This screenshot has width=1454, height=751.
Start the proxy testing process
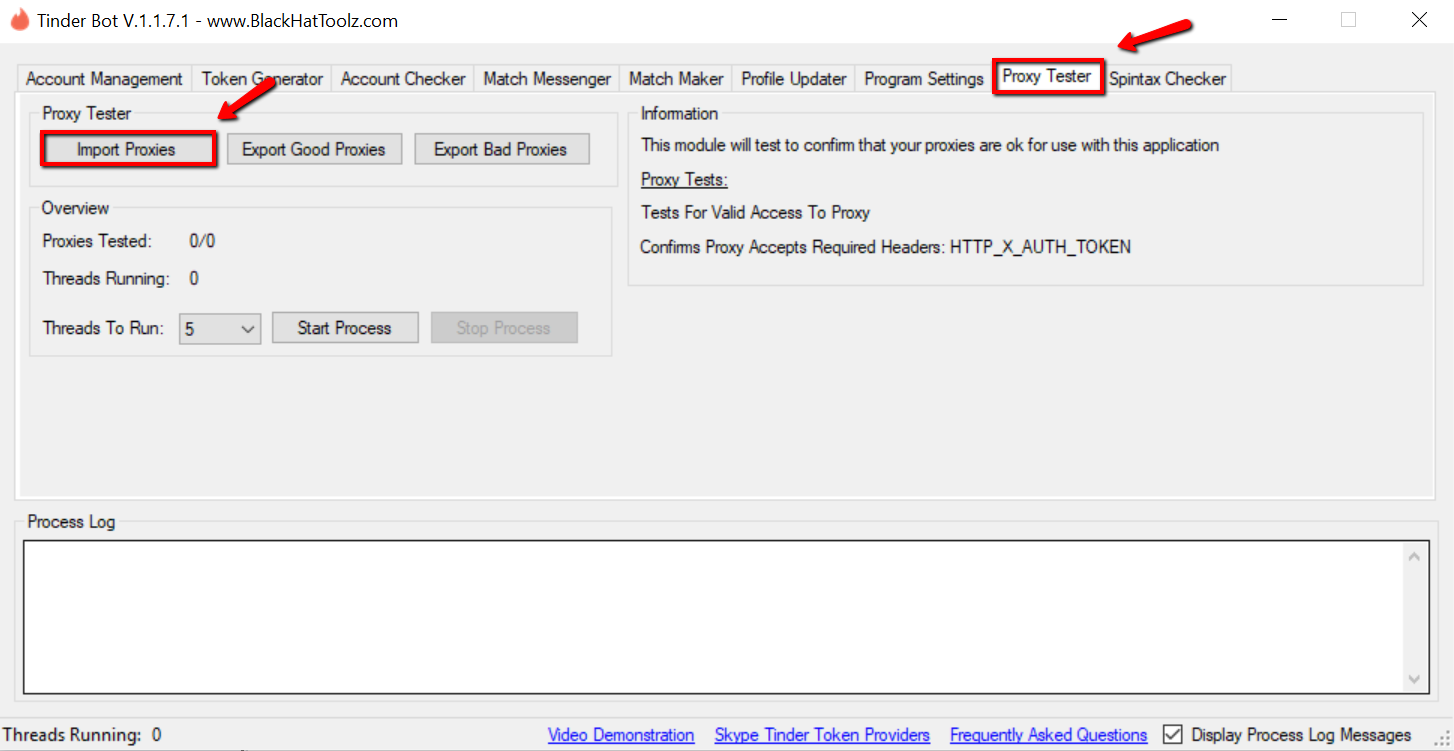[x=344, y=328]
